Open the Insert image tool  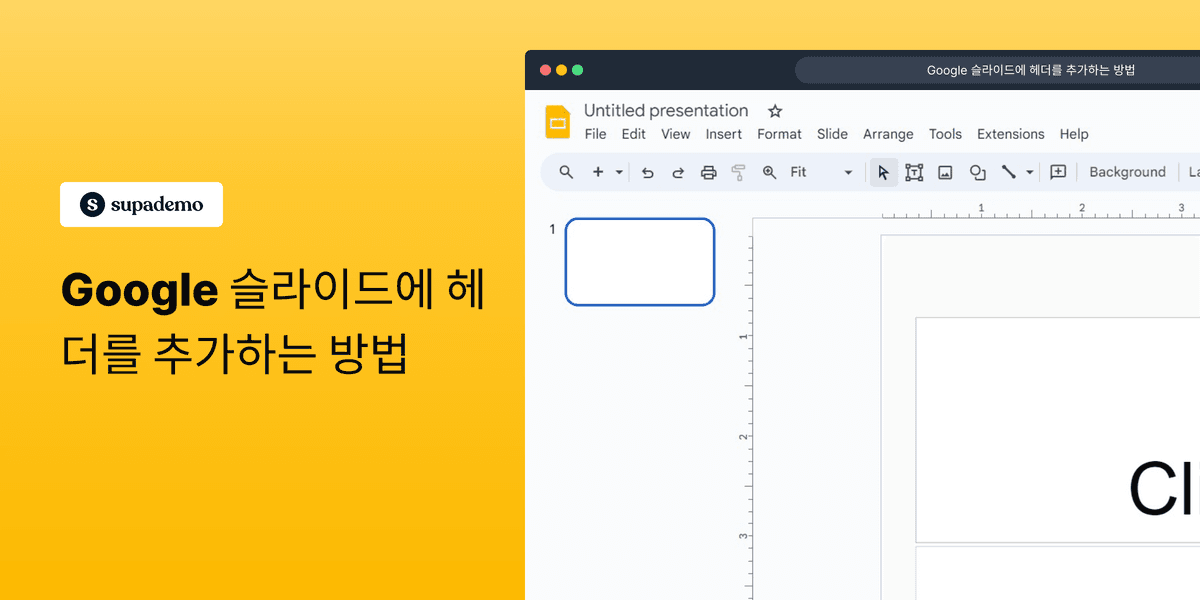(x=946, y=172)
